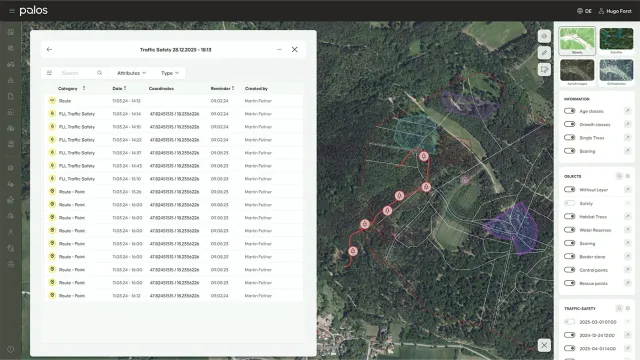This screenshot has width=640, height=360.
Task: Open the hamburger menu next to palos logo
Action: pyautogui.click(x=12, y=11)
